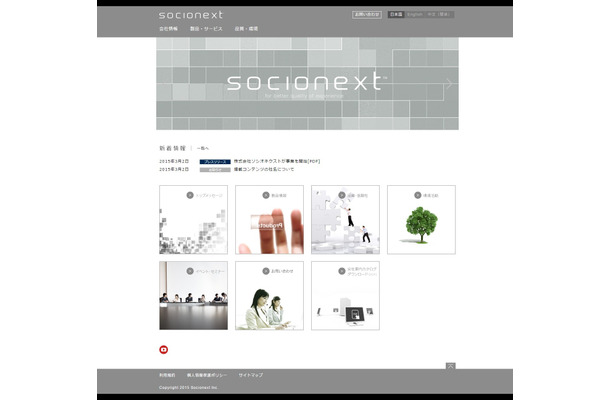The width and height of the screenshot is (610, 400).
Task: Click the 製品情報 tile arrow icon
Action: pos(266,195)
